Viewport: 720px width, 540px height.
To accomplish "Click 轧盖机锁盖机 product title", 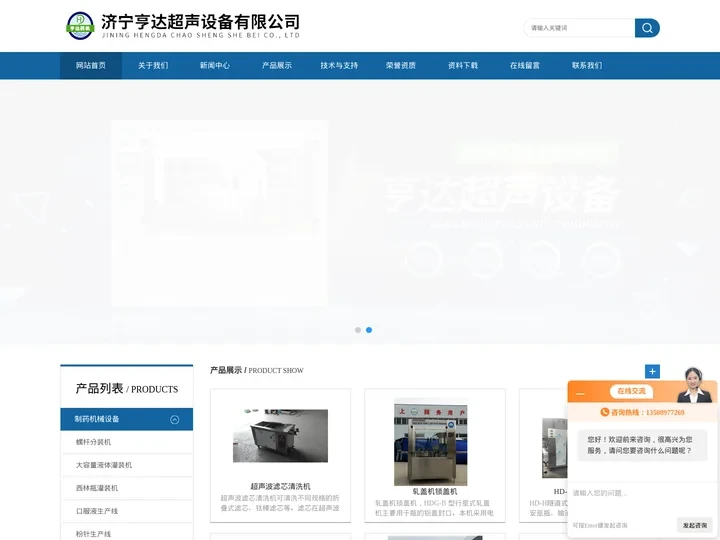I will tap(434, 491).
